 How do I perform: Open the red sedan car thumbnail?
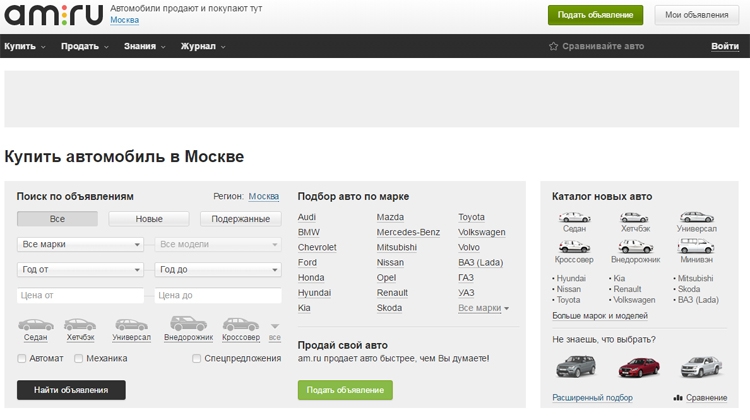tap(639, 367)
